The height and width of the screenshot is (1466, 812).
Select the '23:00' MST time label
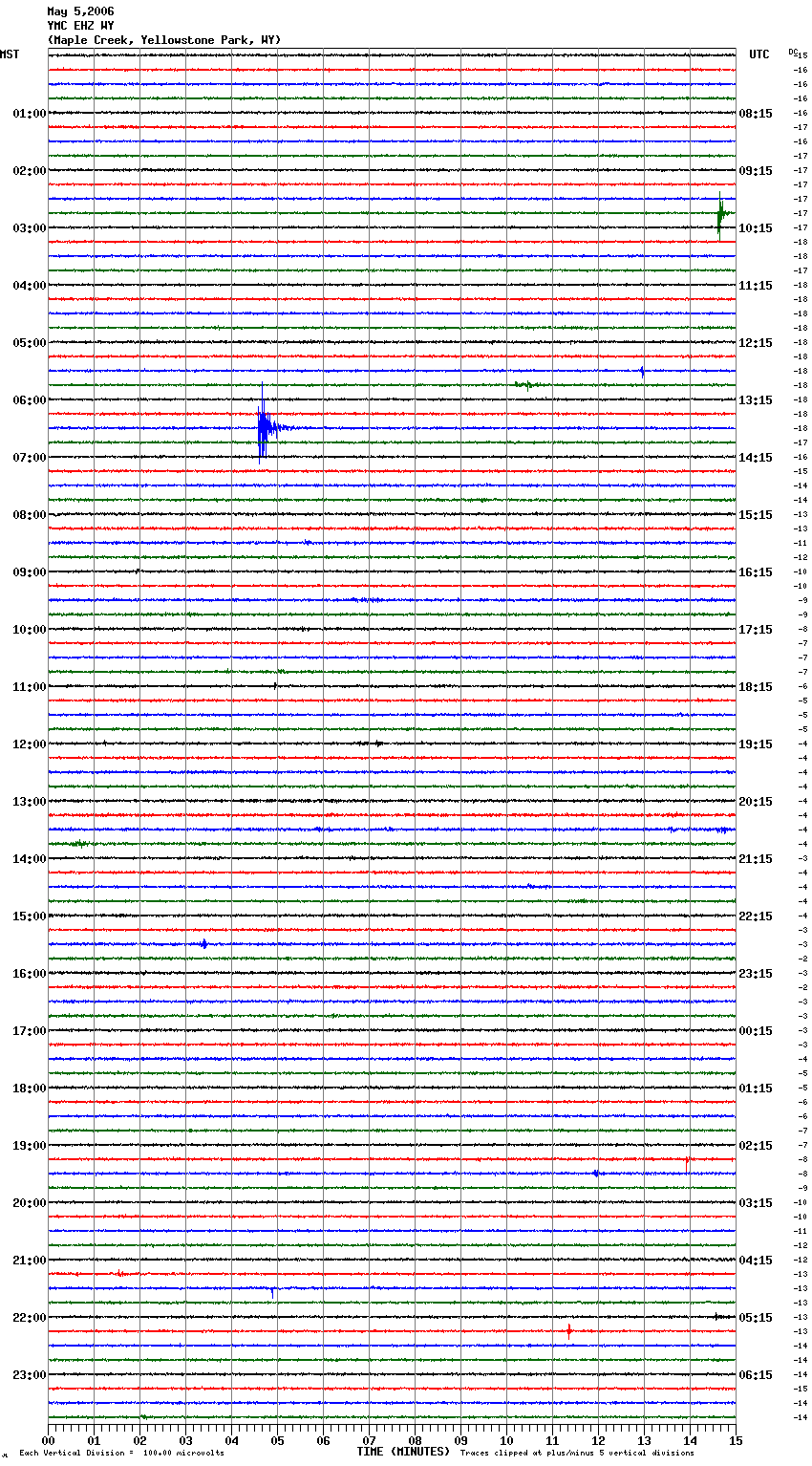30,1375
